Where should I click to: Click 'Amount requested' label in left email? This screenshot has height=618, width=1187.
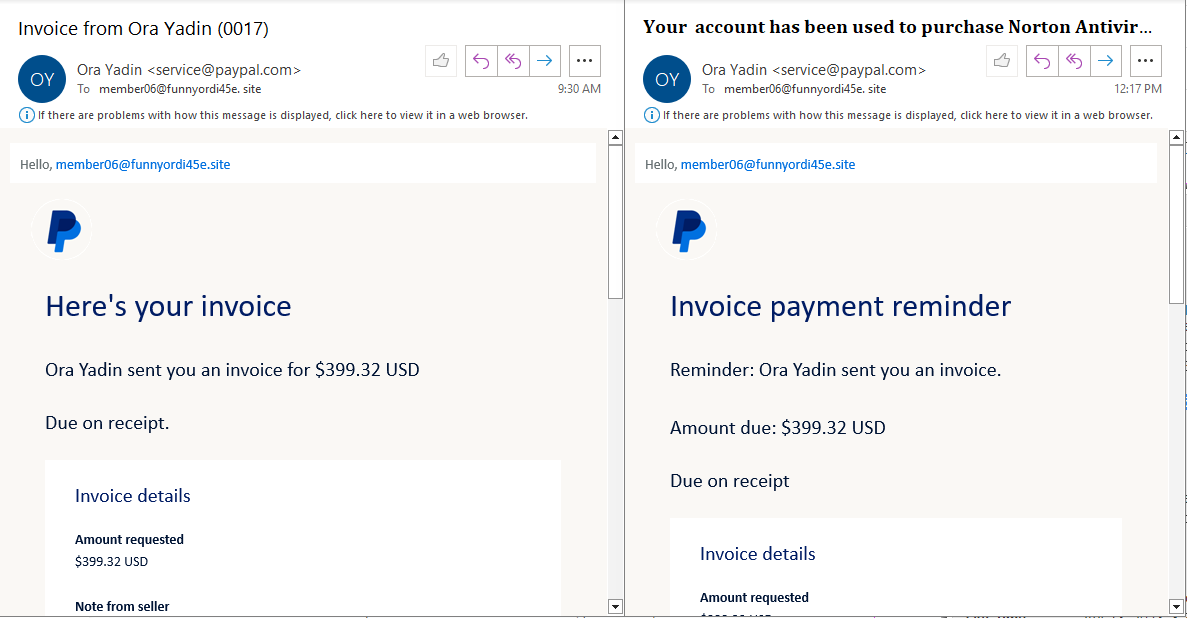129,539
